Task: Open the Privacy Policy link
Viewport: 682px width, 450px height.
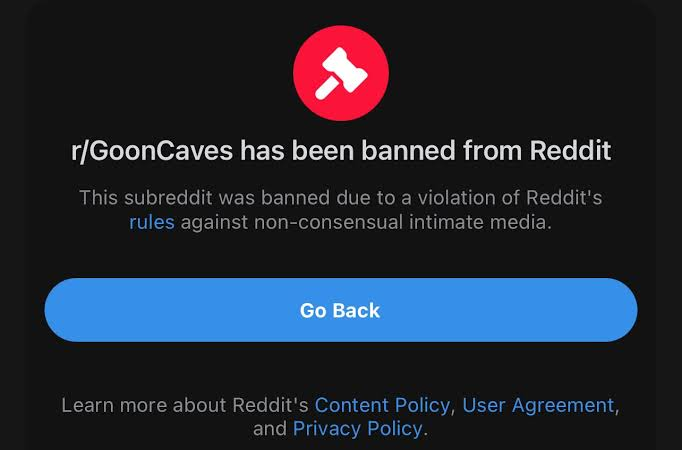Action: coord(358,429)
